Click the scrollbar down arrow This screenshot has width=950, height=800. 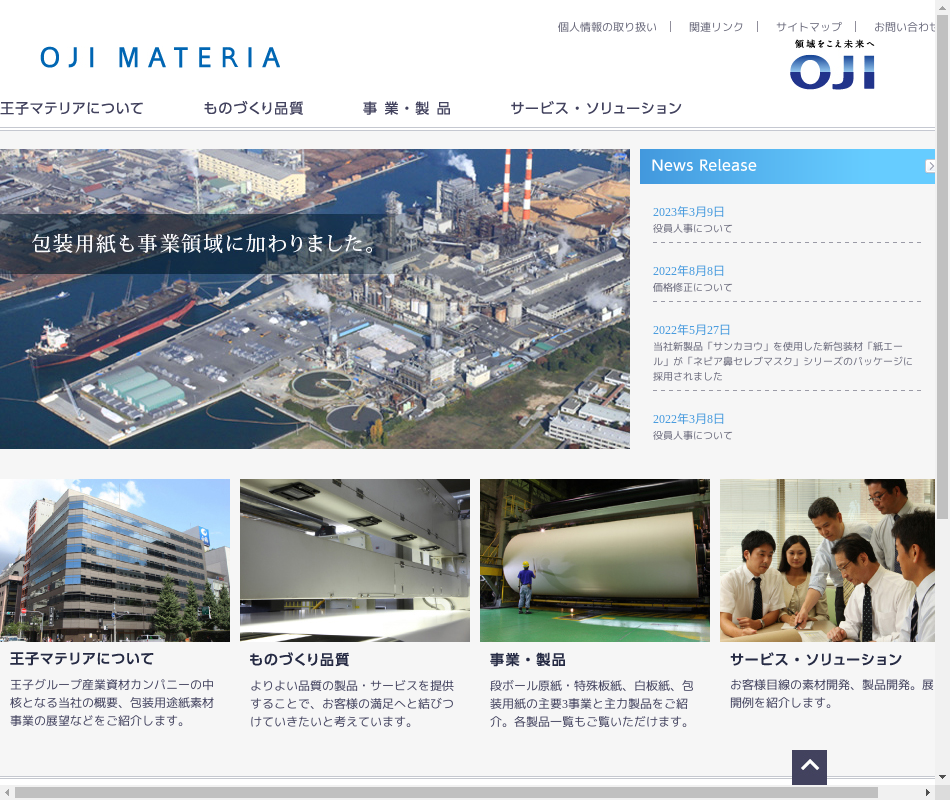point(942,776)
